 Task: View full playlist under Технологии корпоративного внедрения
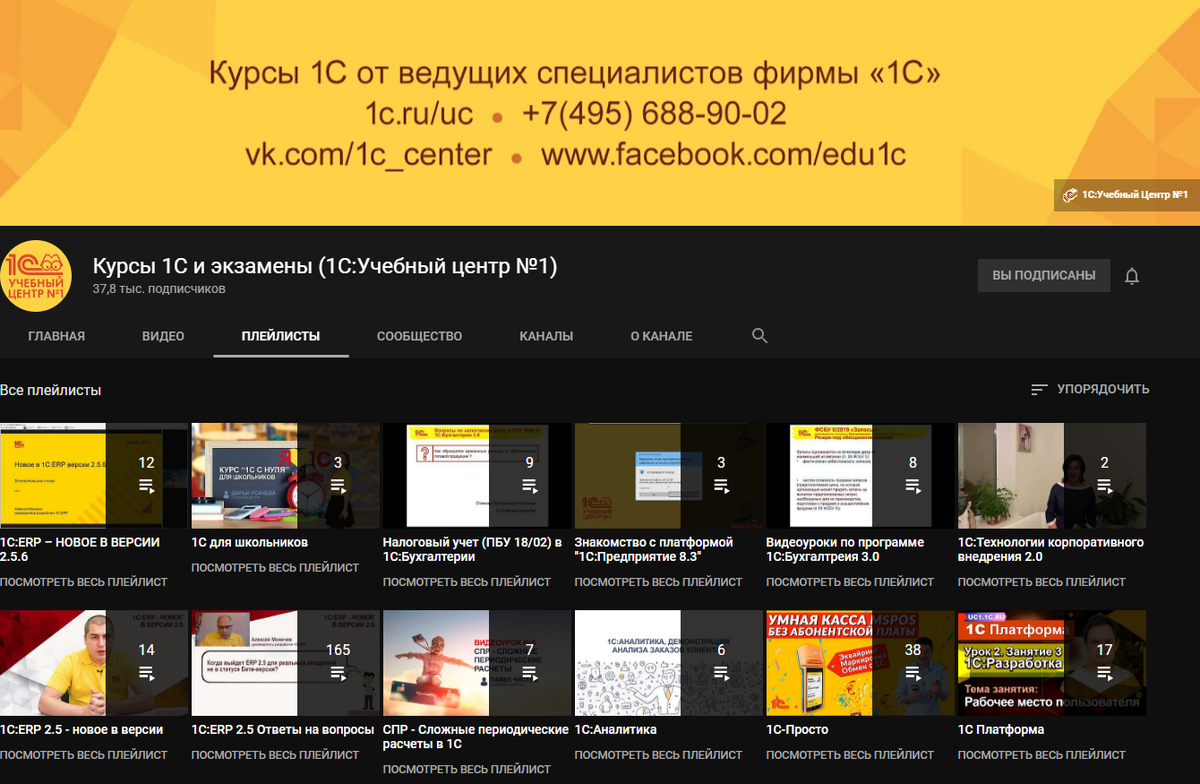point(1042,582)
